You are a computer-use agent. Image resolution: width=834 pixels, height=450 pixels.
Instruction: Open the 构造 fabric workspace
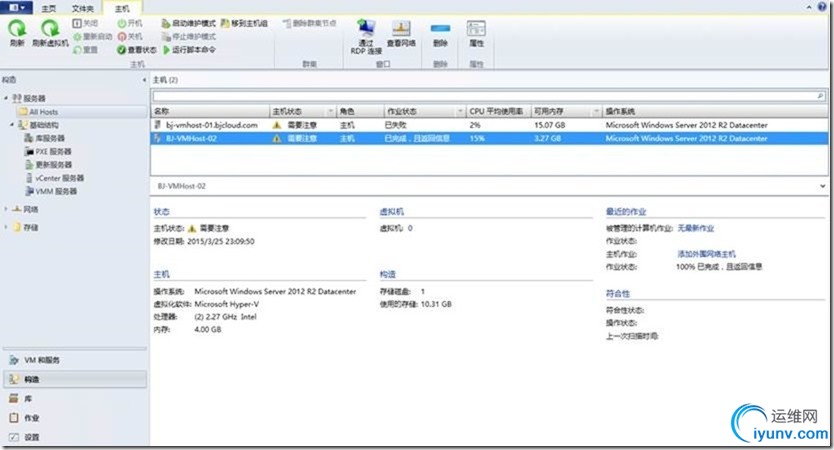(x=74, y=379)
